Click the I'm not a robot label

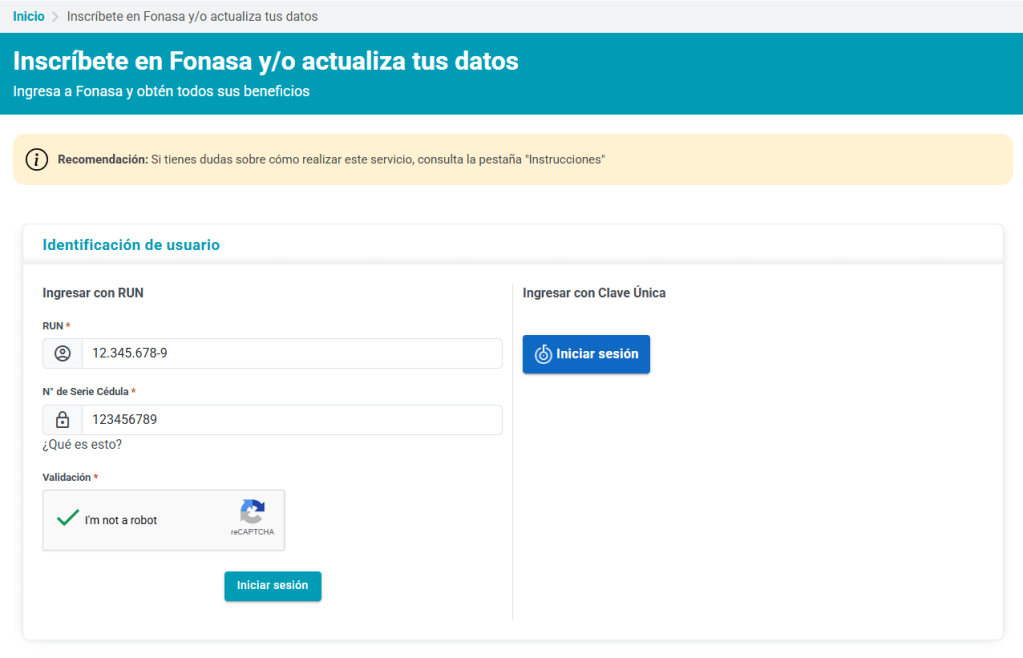coord(121,520)
